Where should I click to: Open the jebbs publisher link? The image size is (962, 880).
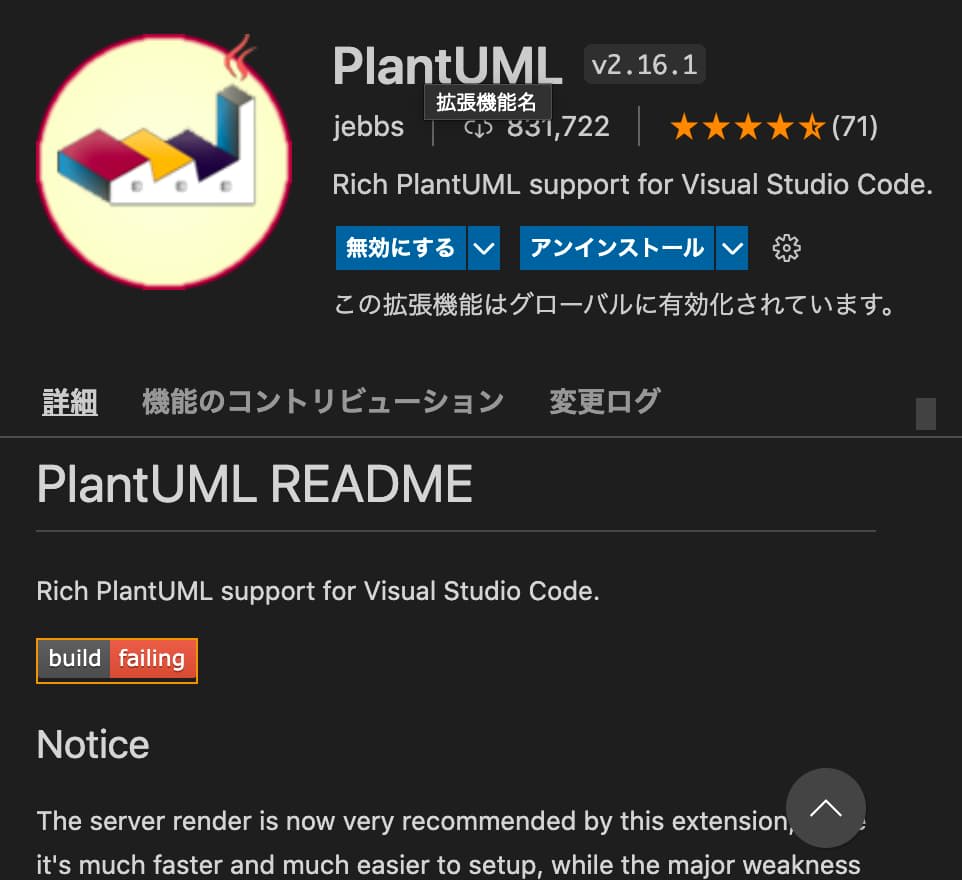click(368, 127)
